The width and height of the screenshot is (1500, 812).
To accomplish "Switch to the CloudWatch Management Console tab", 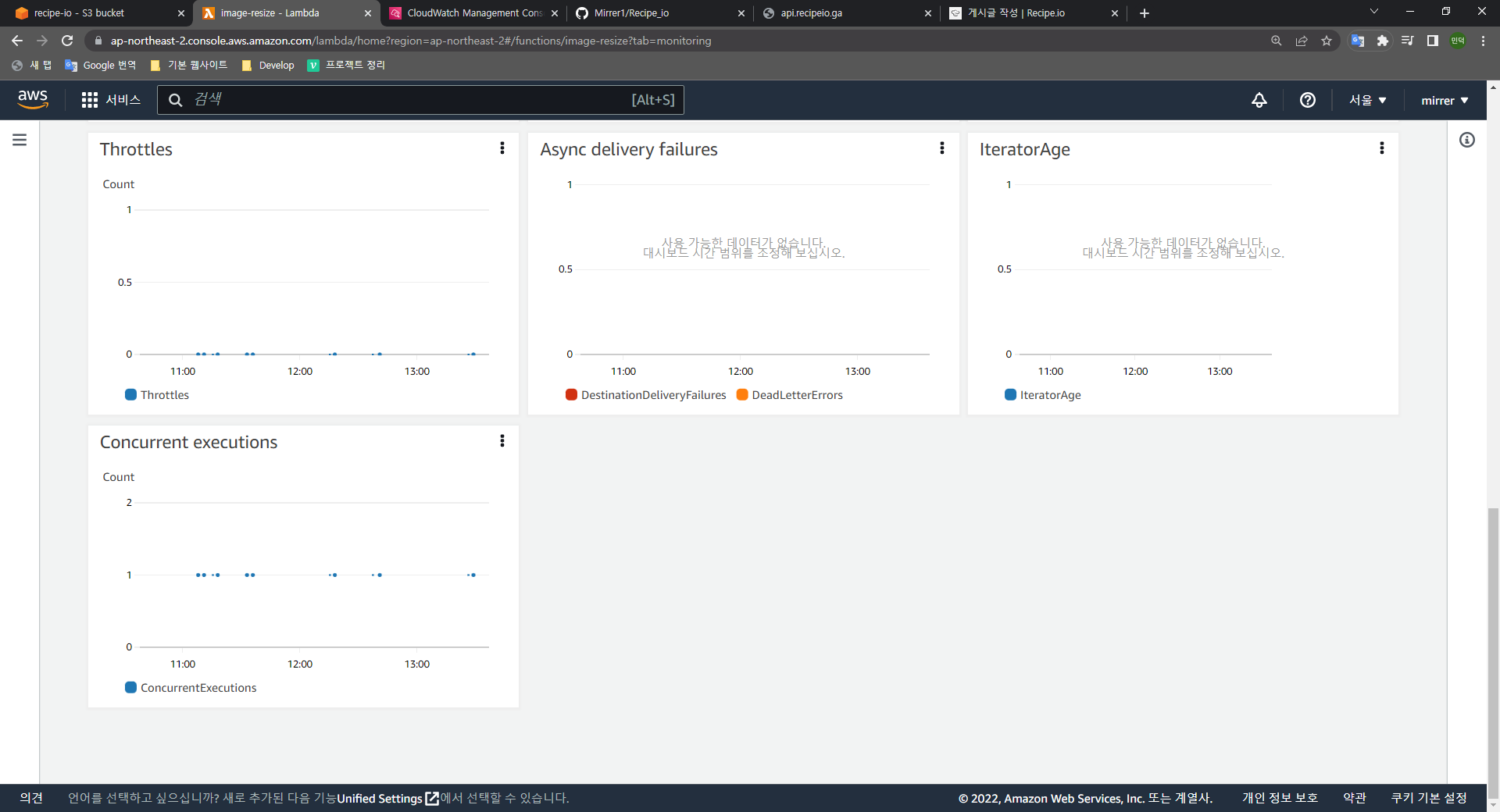I will [x=469, y=13].
